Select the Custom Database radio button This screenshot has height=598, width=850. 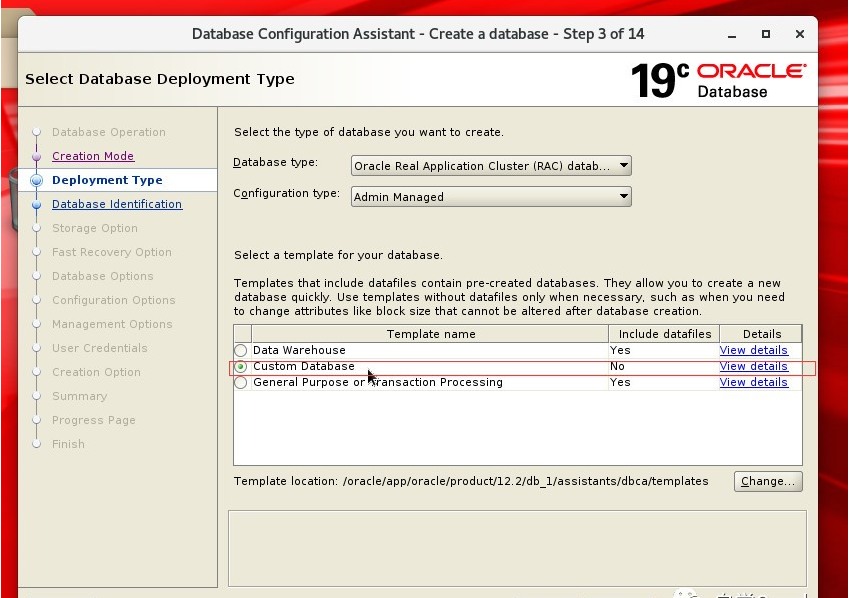click(x=241, y=367)
